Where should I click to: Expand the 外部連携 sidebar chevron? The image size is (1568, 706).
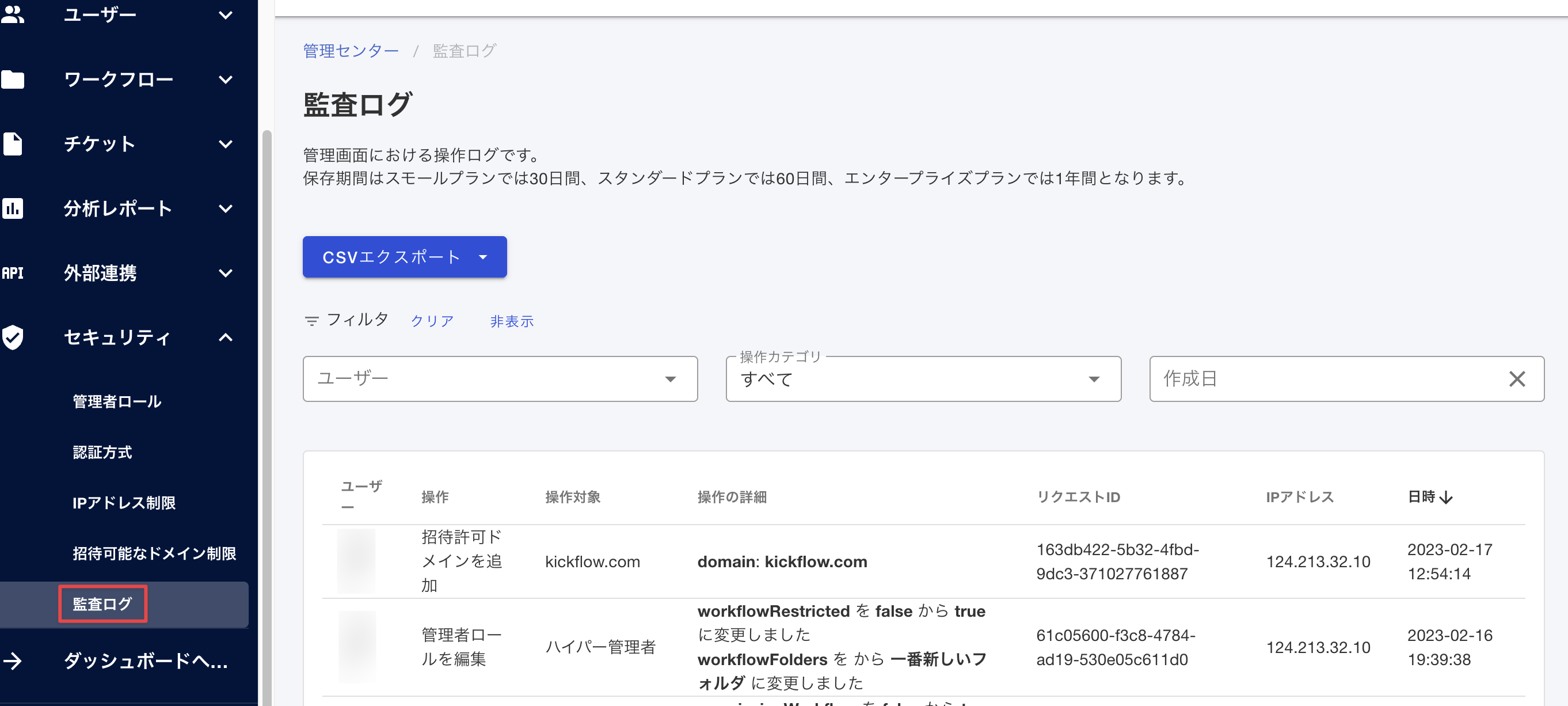(x=225, y=273)
